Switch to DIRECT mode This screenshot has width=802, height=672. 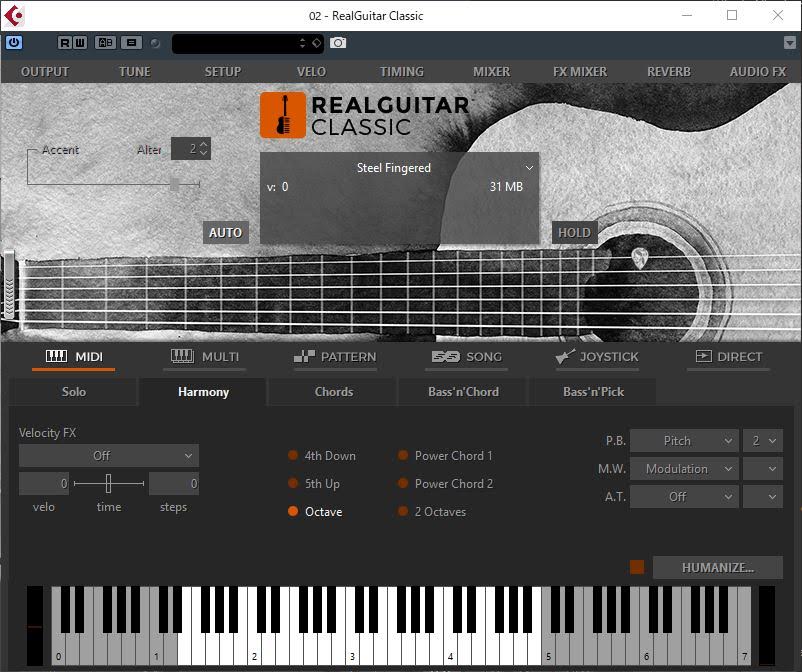(728, 357)
